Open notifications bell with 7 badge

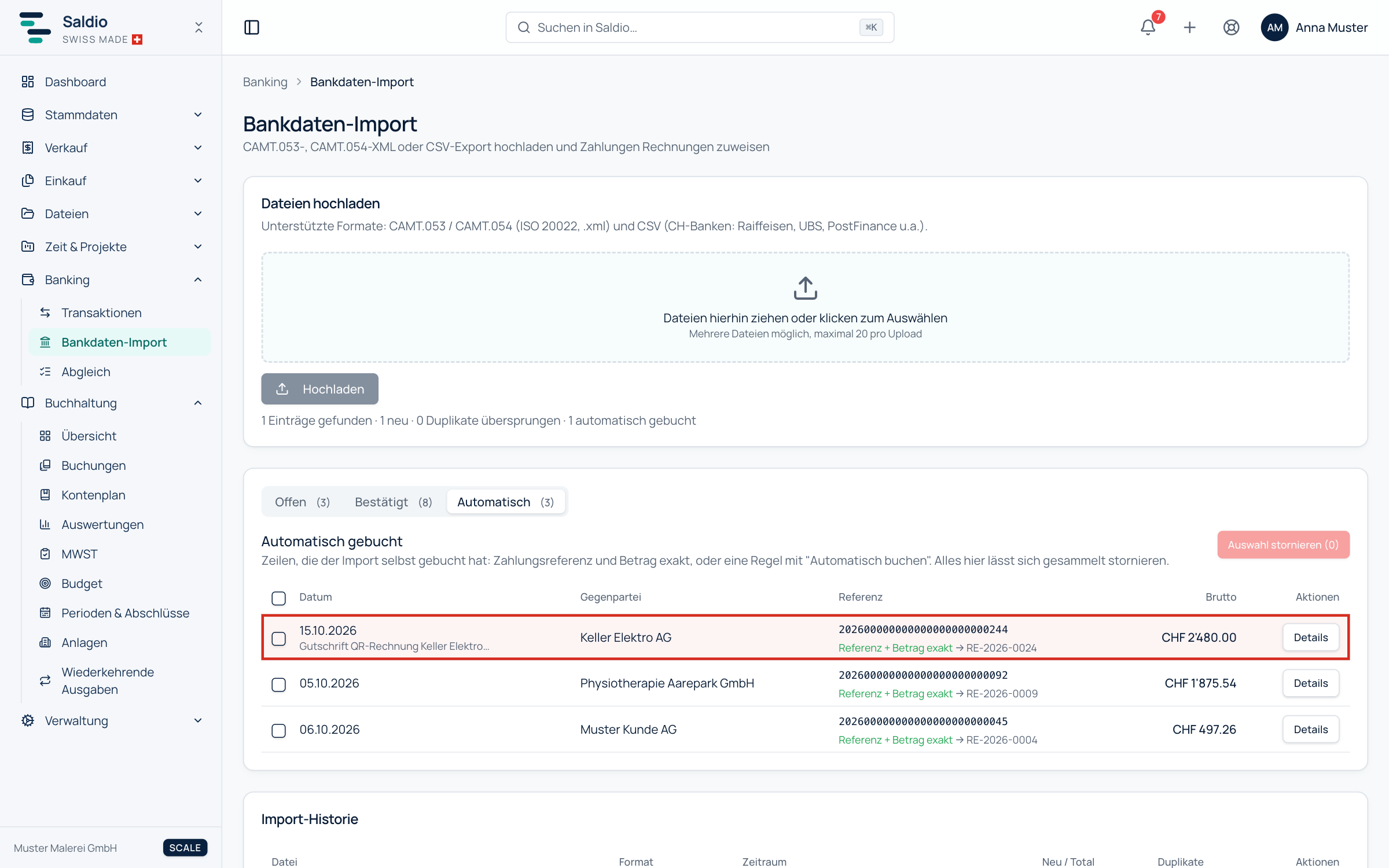point(1148,27)
